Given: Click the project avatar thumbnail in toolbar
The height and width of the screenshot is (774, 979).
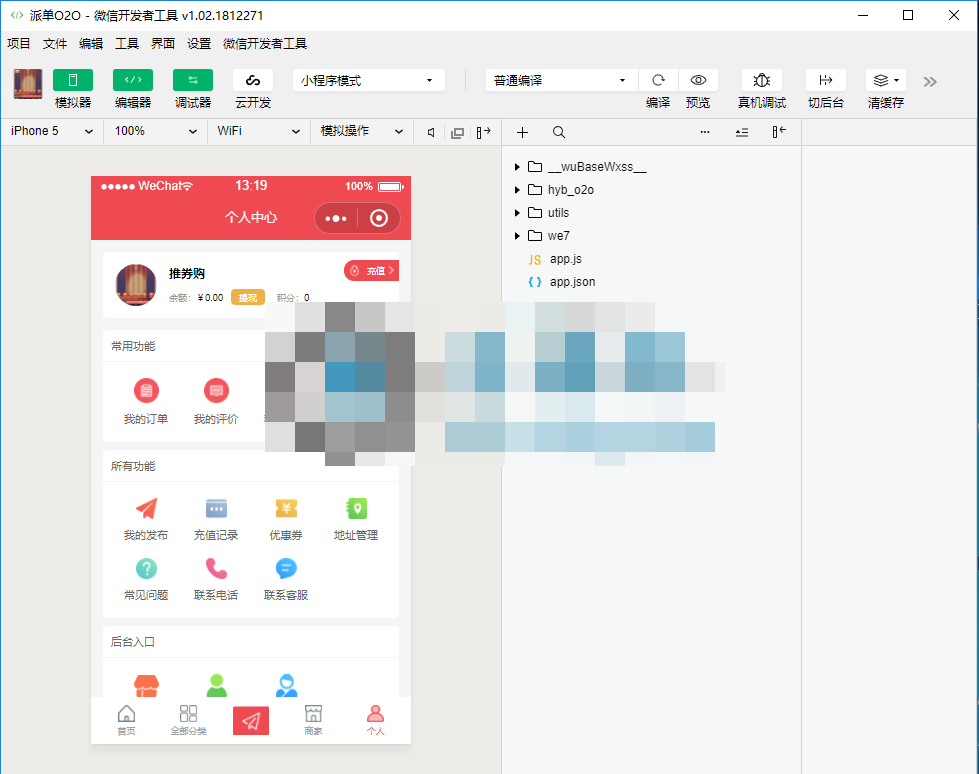Looking at the screenshot, I should (28, 84).
